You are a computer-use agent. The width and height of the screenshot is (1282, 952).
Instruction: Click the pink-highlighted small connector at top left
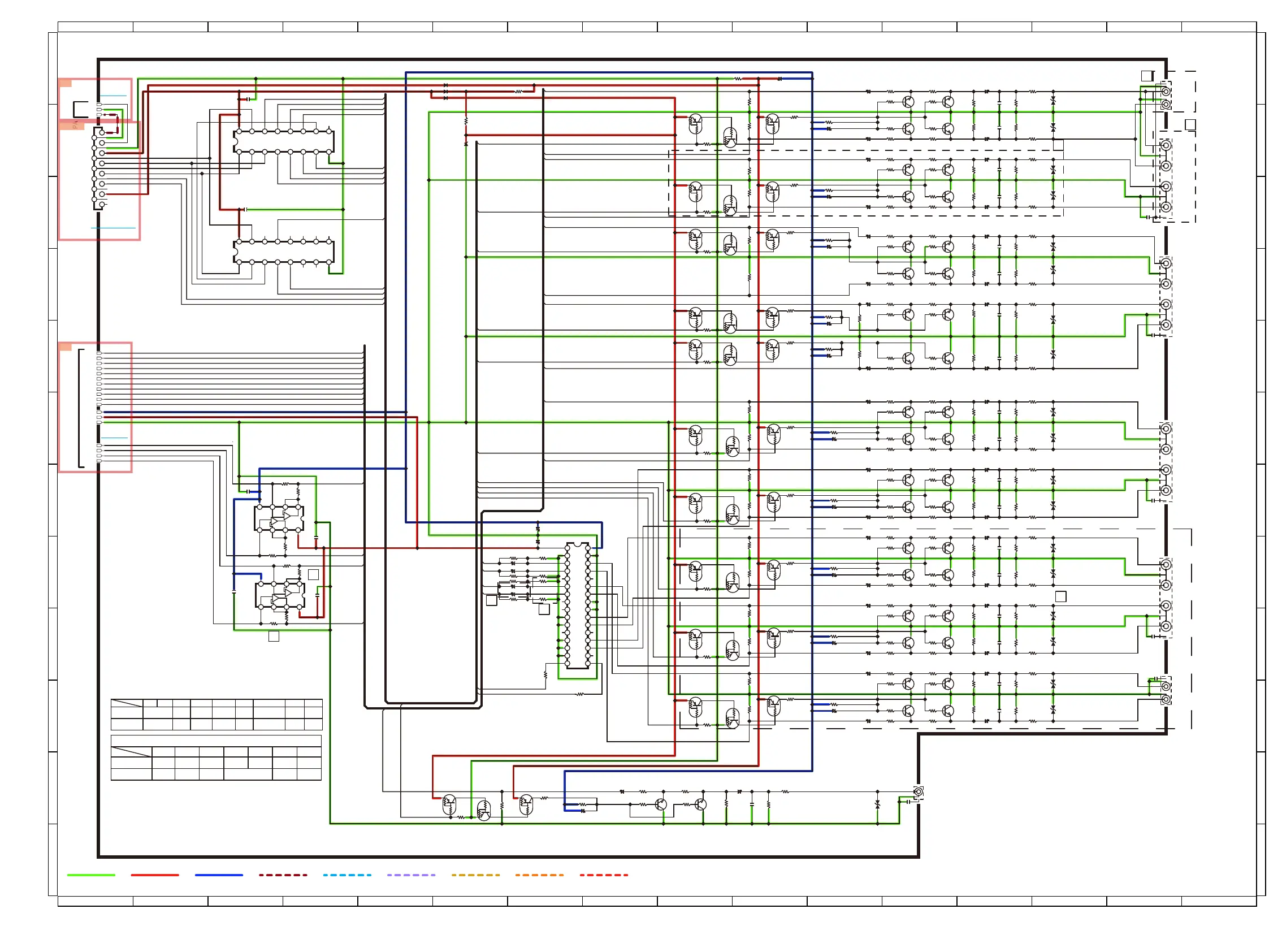[x=95, y=99]
